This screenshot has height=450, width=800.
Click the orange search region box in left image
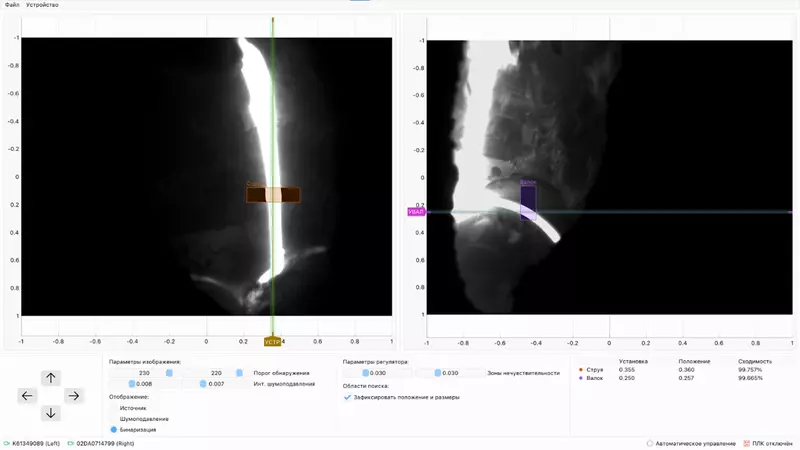click(x=273, y=196)
